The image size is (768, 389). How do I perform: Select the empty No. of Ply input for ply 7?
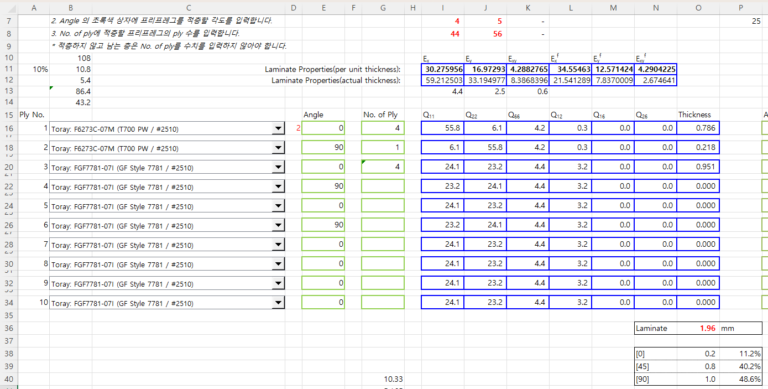383,244
